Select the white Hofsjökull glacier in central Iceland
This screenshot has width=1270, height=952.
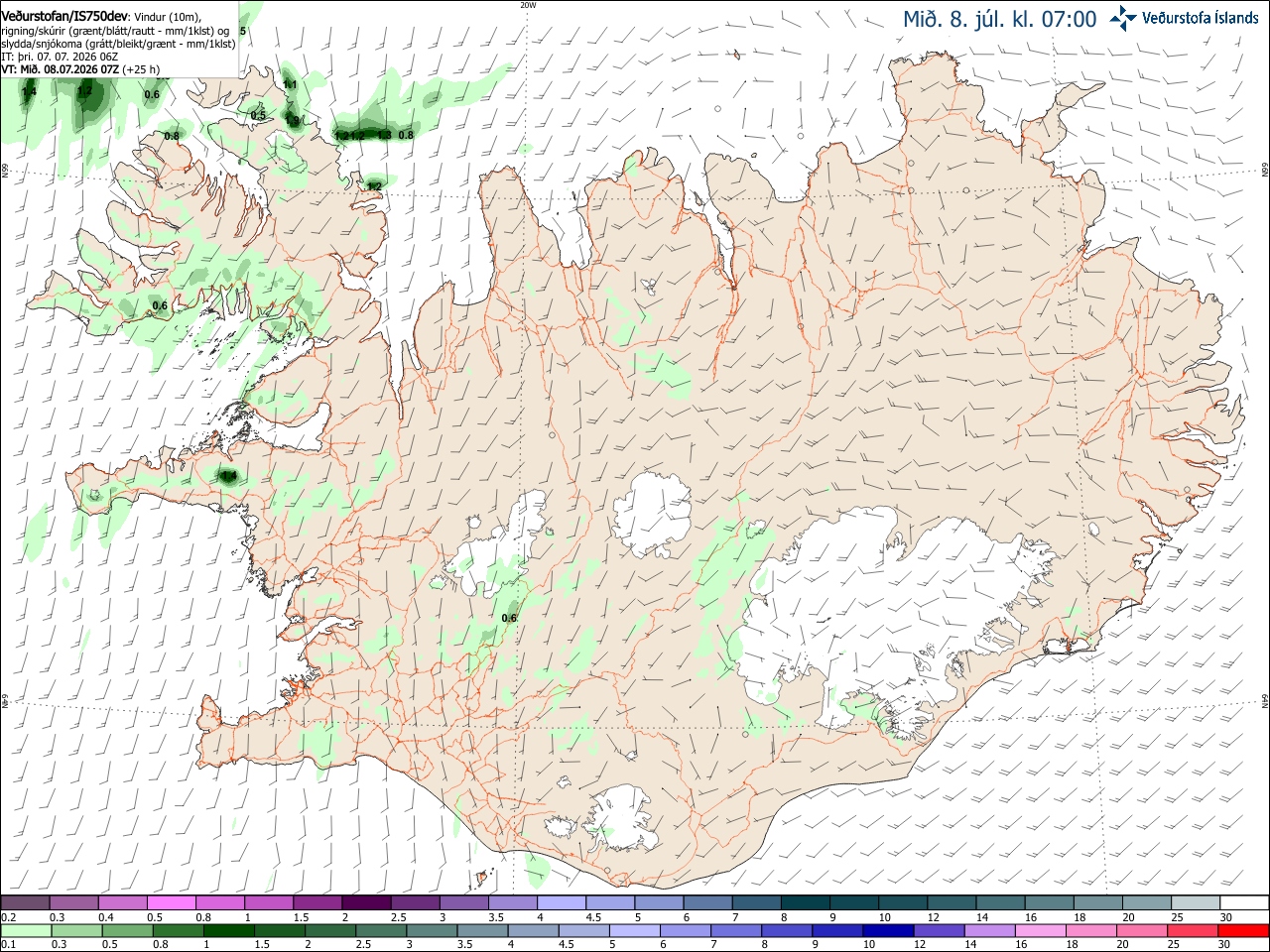[652, 513]
